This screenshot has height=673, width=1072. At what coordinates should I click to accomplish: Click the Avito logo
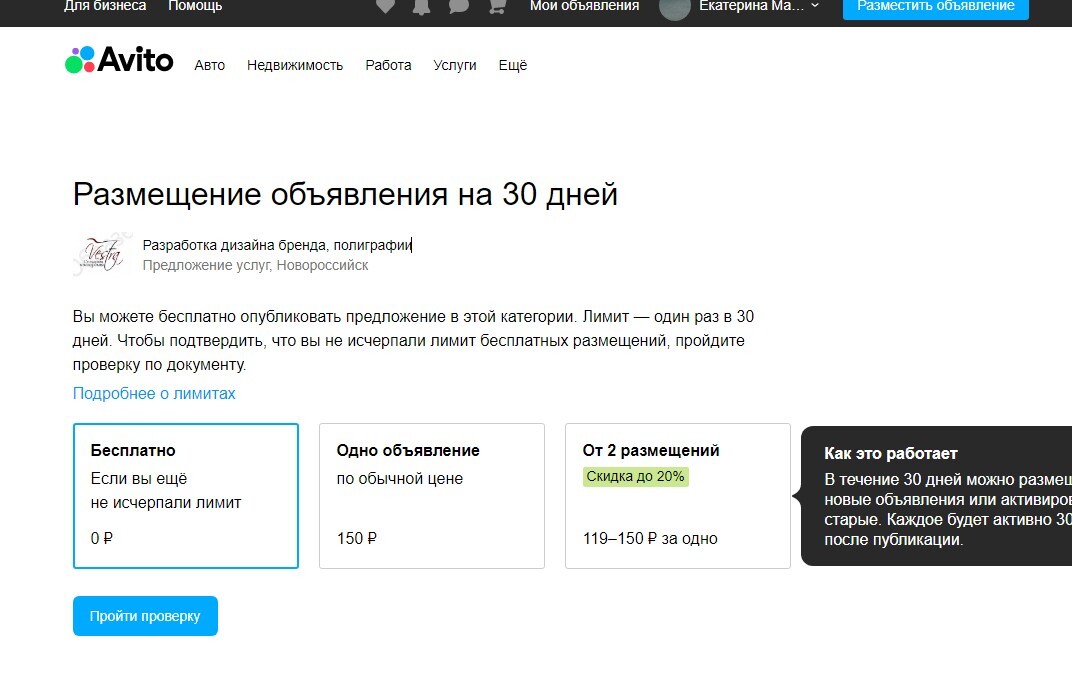point(119,60)
